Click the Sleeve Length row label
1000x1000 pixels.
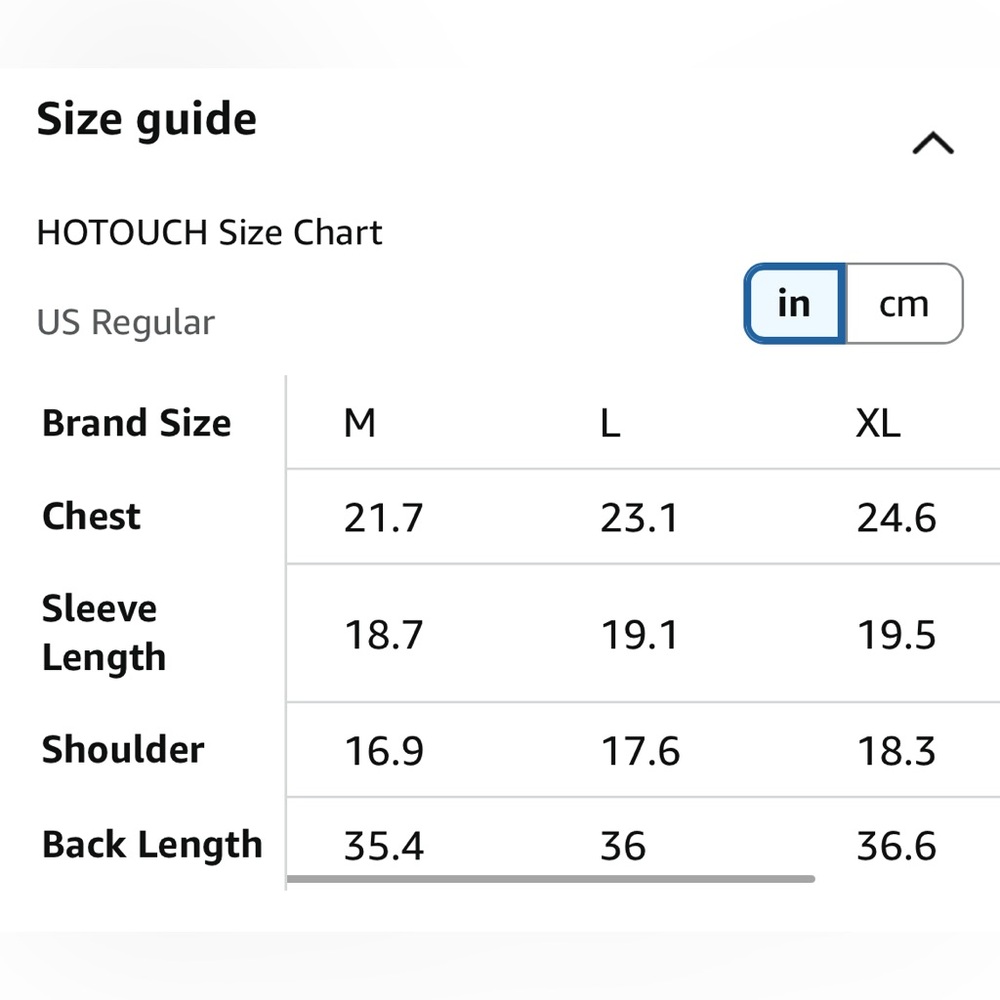click(104, 633)
